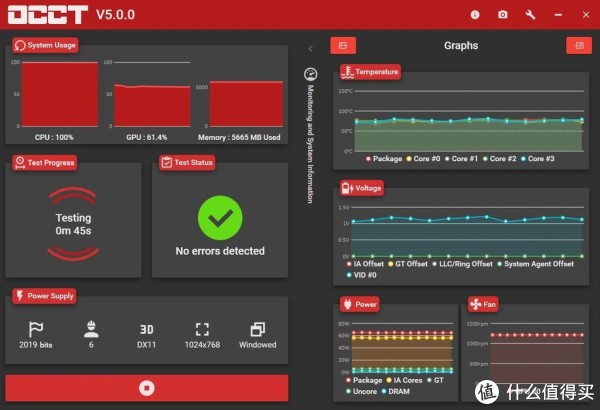This screenshot has height=410, width=600.
Task: Click the 2019 bits flag icon
Action: [x=36, y=329]
